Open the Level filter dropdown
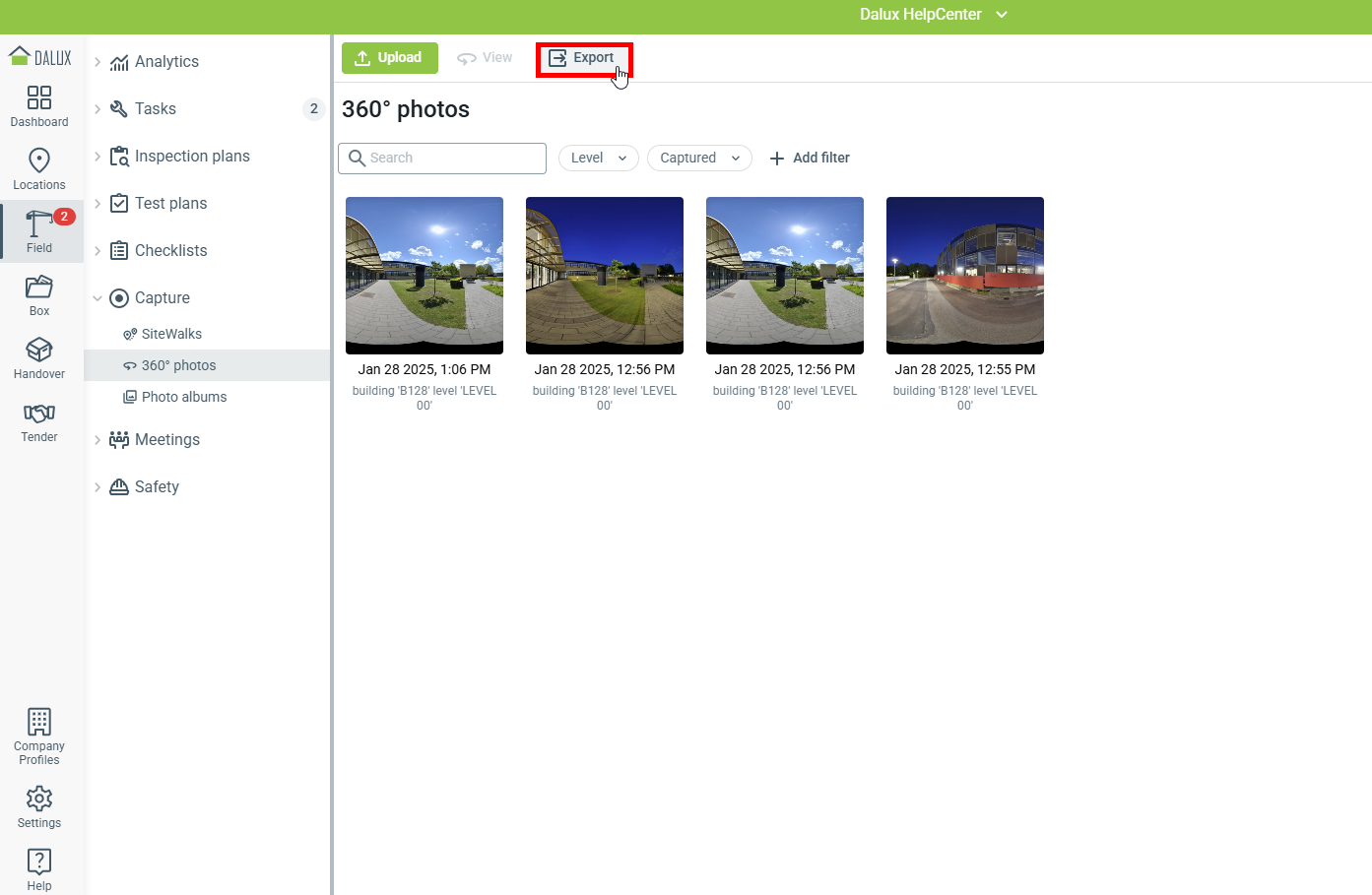The image size is (1372, 895). click(598, 158)
